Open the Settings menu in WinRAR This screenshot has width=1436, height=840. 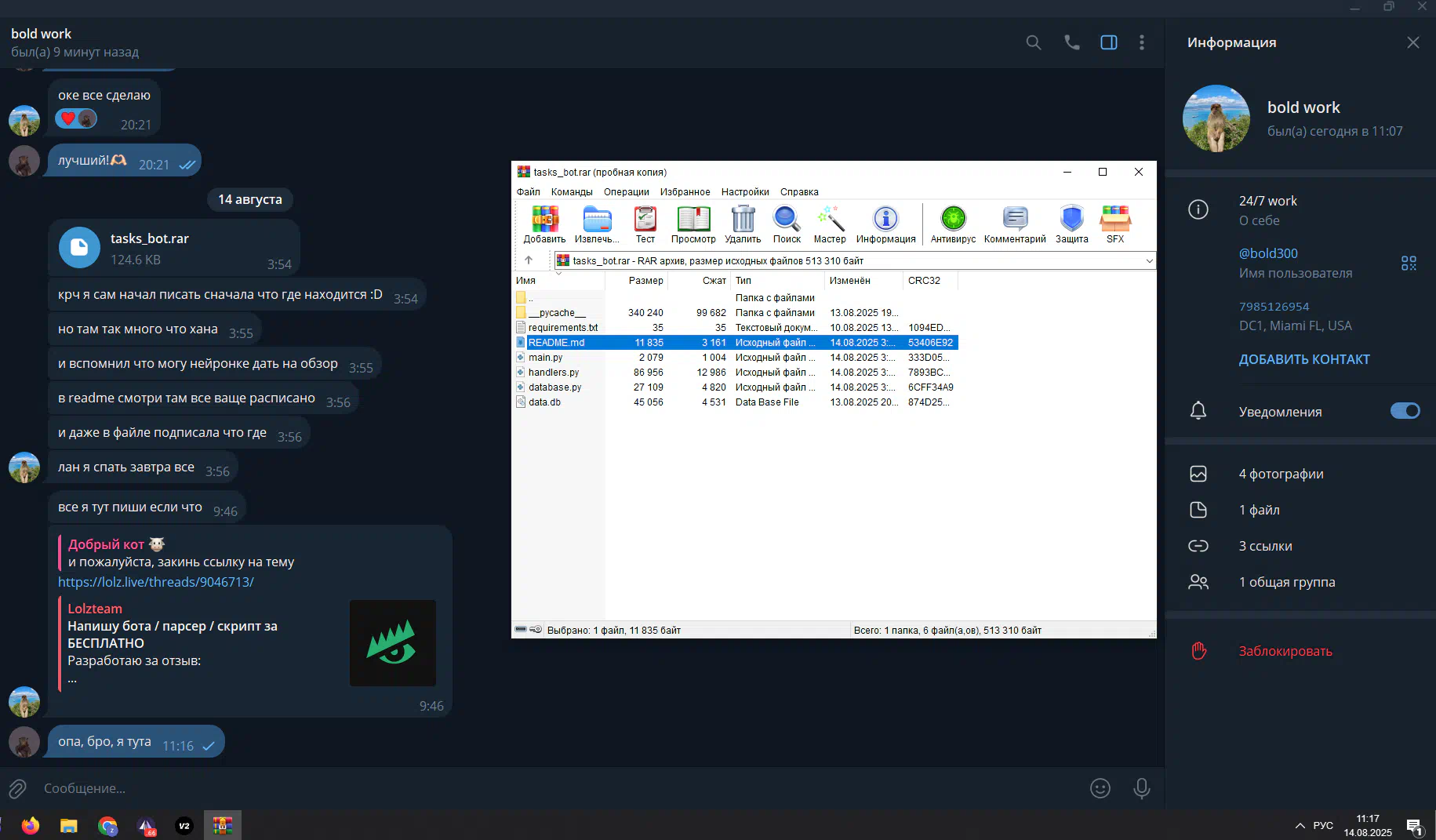tap(744, 192)
